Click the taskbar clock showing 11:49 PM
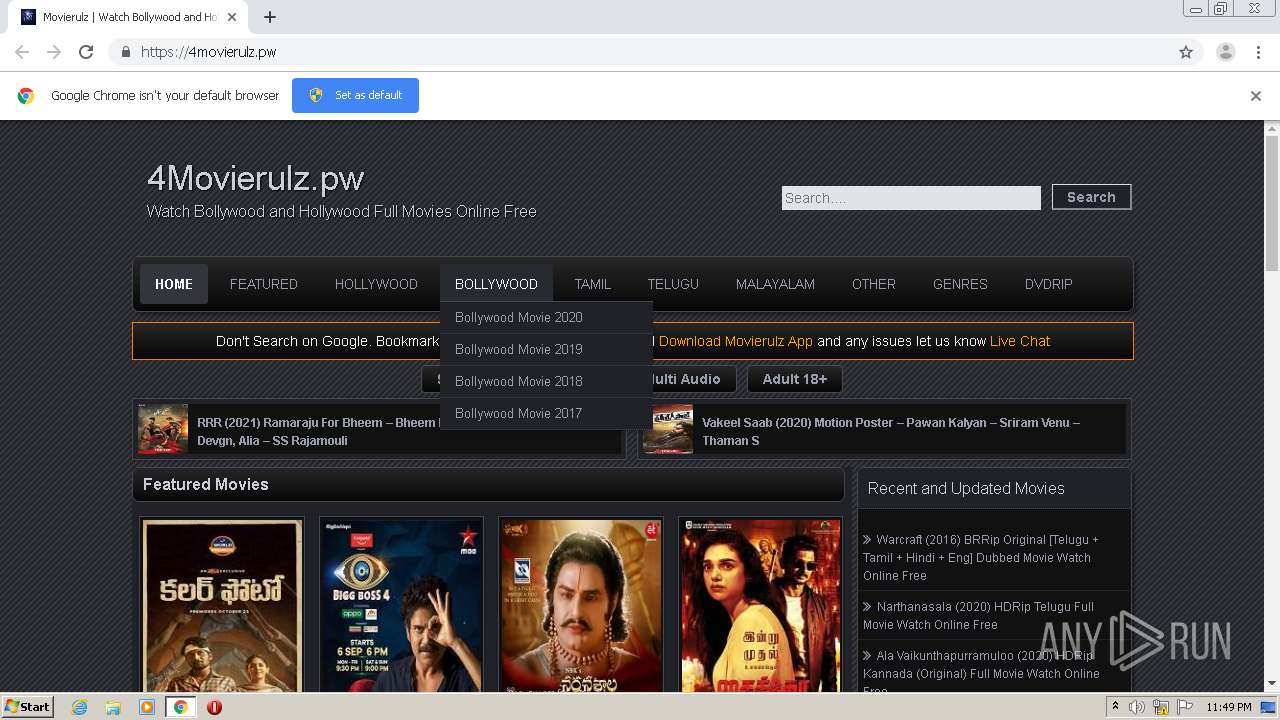Image resolution: width=1280 pixels, height=720 pixels. click(1229, 707)
